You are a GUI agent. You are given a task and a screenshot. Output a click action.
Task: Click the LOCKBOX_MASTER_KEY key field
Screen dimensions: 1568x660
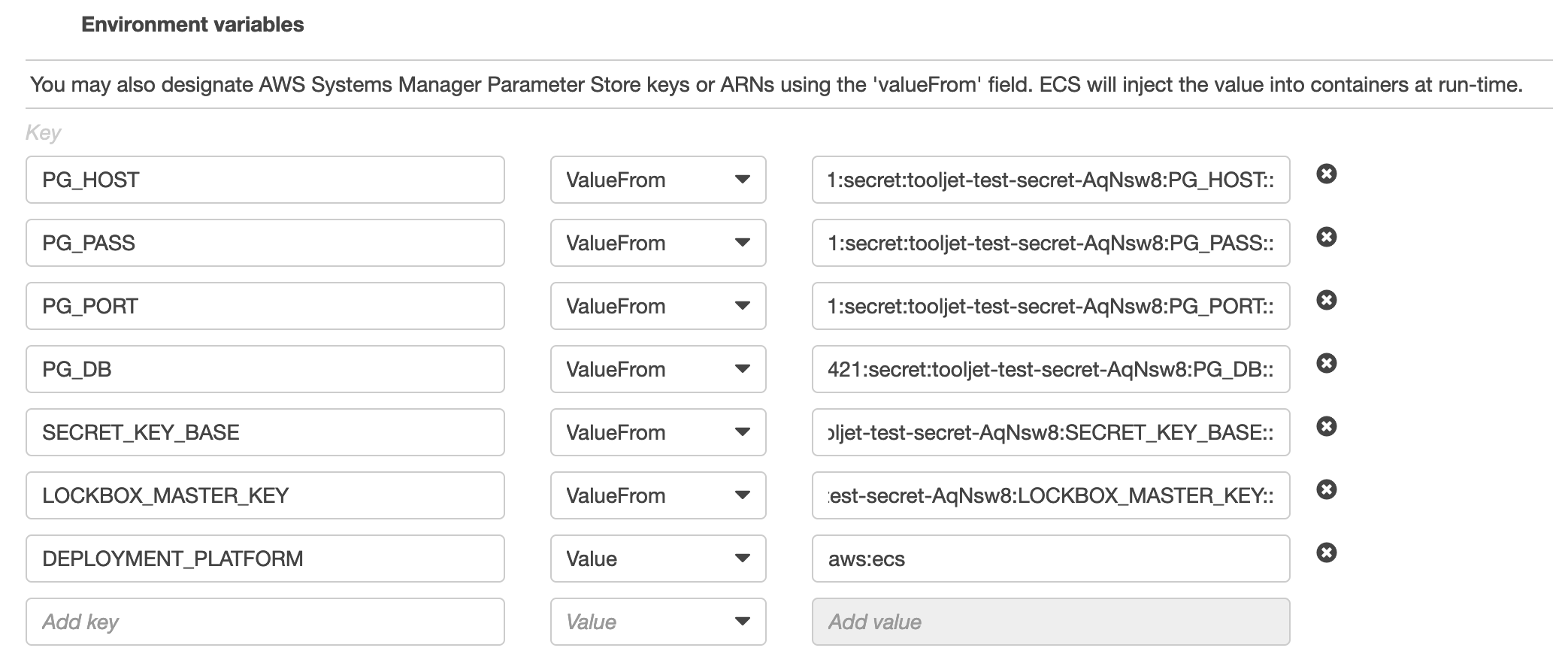pyautogui.click(x=265, y=495)
